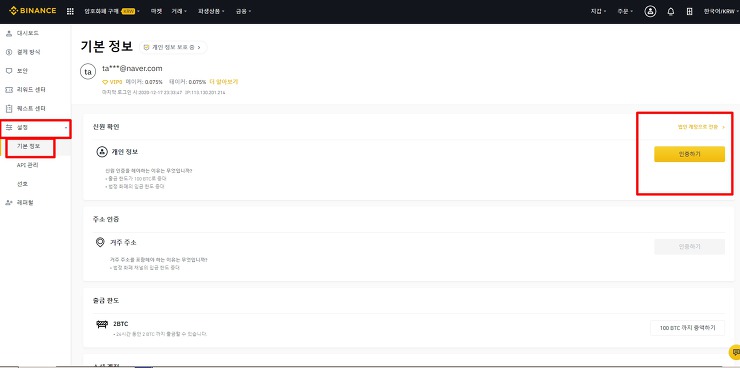The width and height of the screenshot is (740, 368).
Task: Open notifications bell icon
Action: 671,11
